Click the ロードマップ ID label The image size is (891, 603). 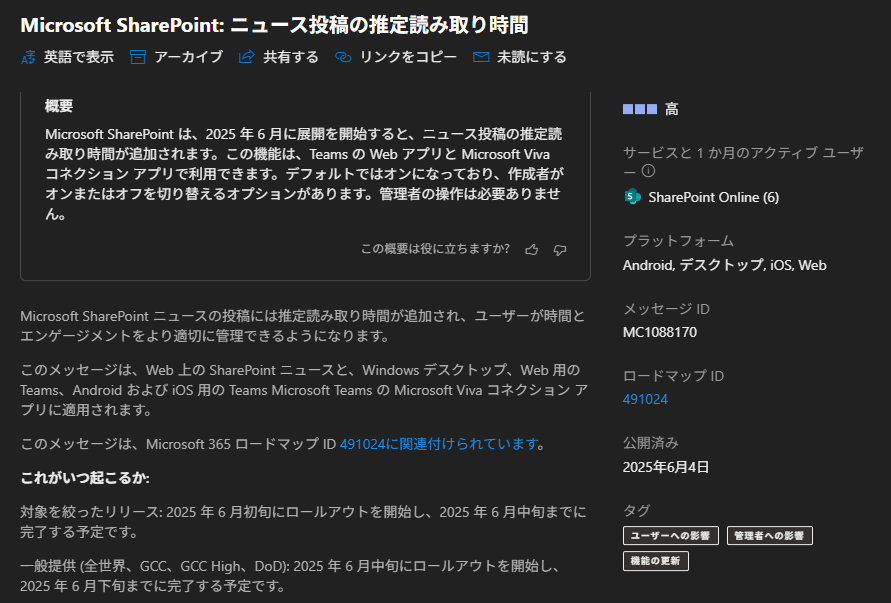[x=673, y=376]
